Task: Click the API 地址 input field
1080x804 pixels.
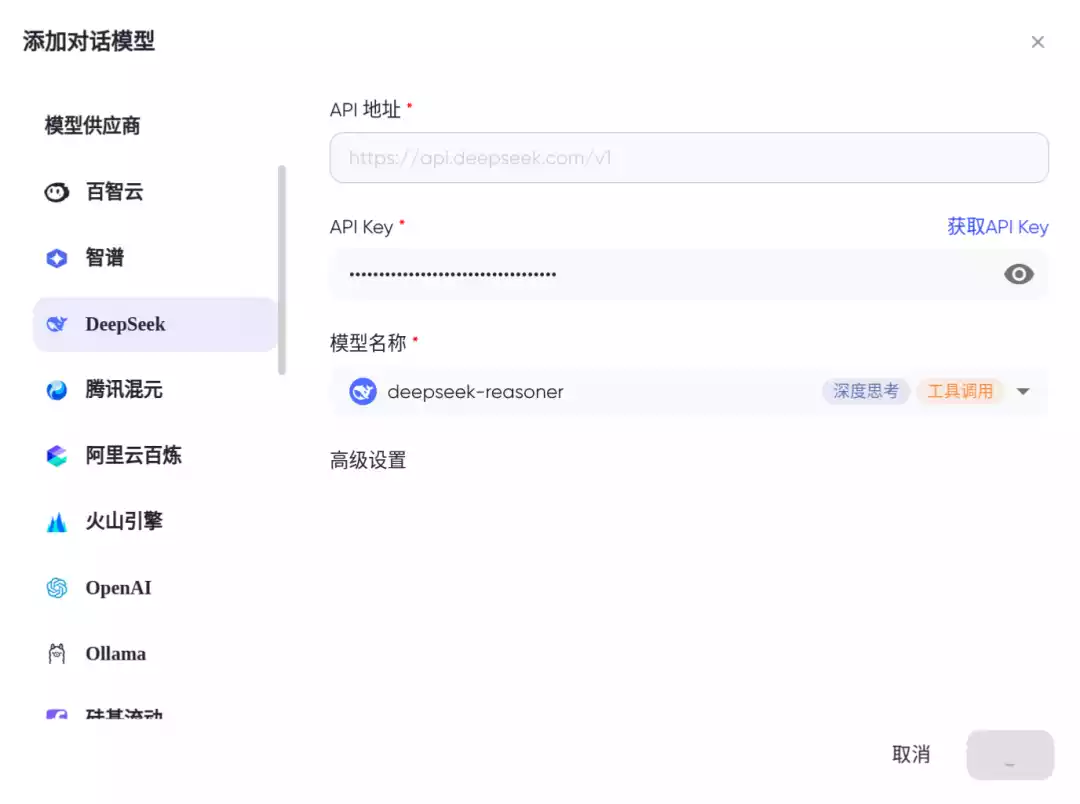Action: (x=690, y=157)
